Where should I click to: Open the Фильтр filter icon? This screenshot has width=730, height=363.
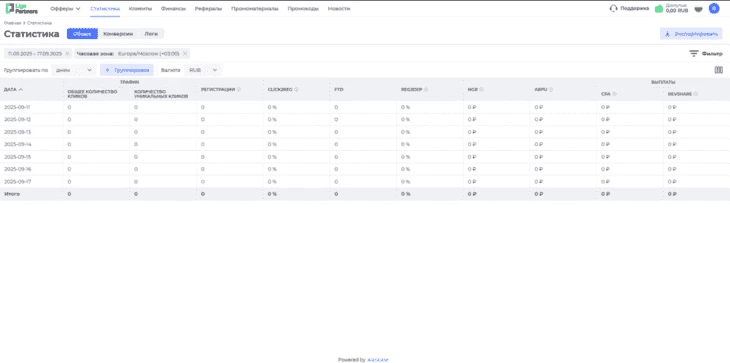pyautogui.click(x=694, y=54)
